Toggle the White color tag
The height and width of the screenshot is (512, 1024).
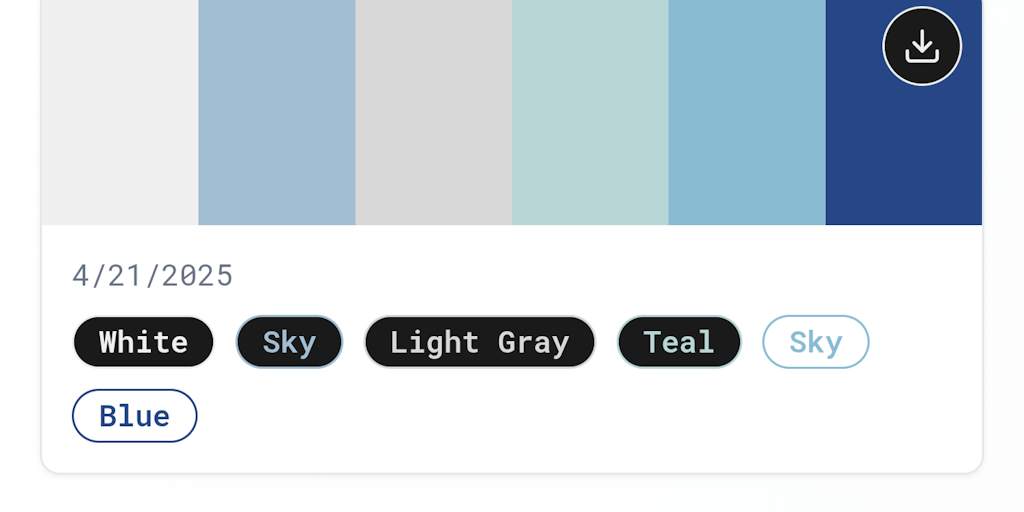[x=143, y=342]
